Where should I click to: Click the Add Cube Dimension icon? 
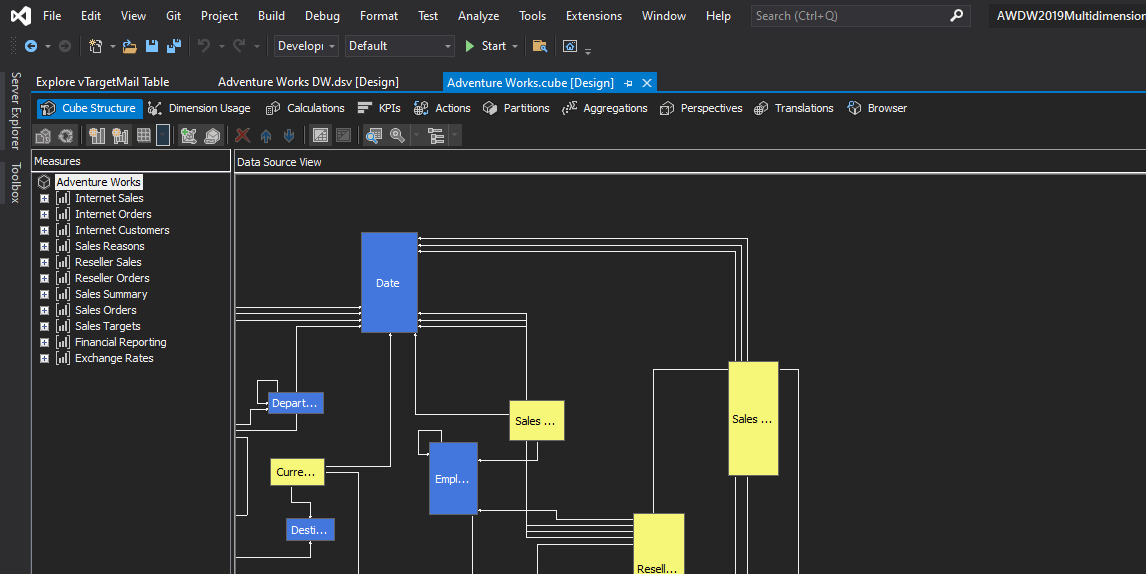coord(189,136)
